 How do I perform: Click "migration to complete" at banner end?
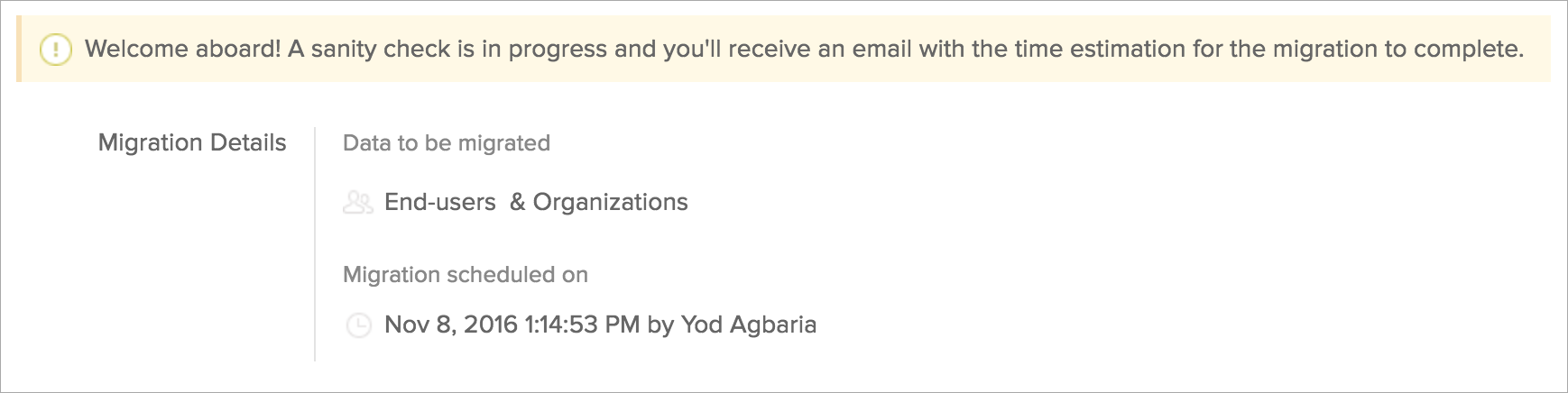[1397, 49]
